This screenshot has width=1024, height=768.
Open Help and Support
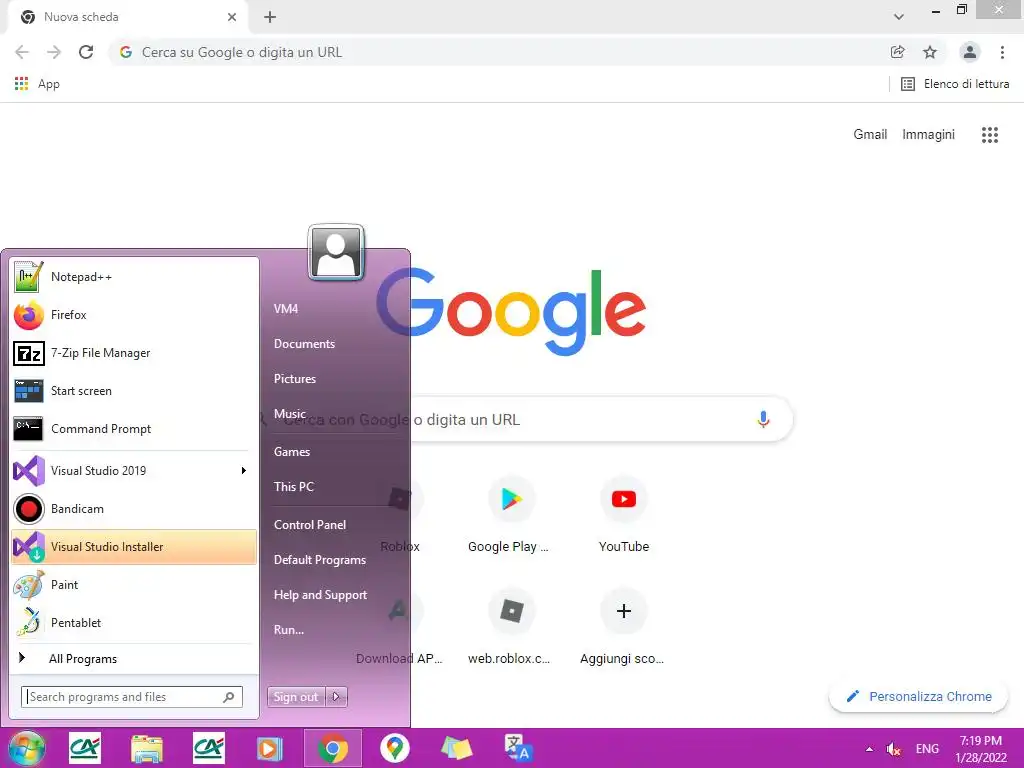point(321,595)
